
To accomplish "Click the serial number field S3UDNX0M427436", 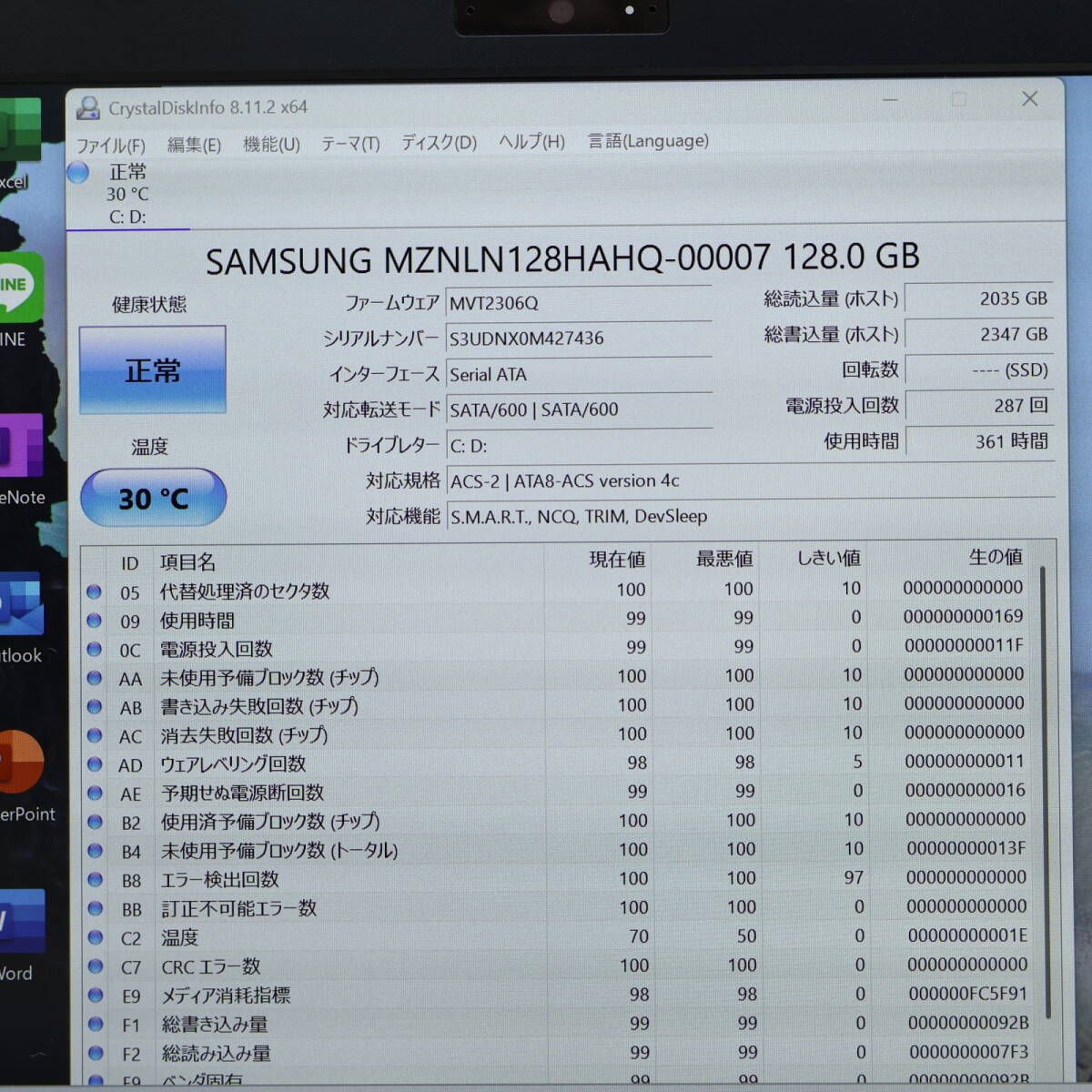I will click(579, 339).
